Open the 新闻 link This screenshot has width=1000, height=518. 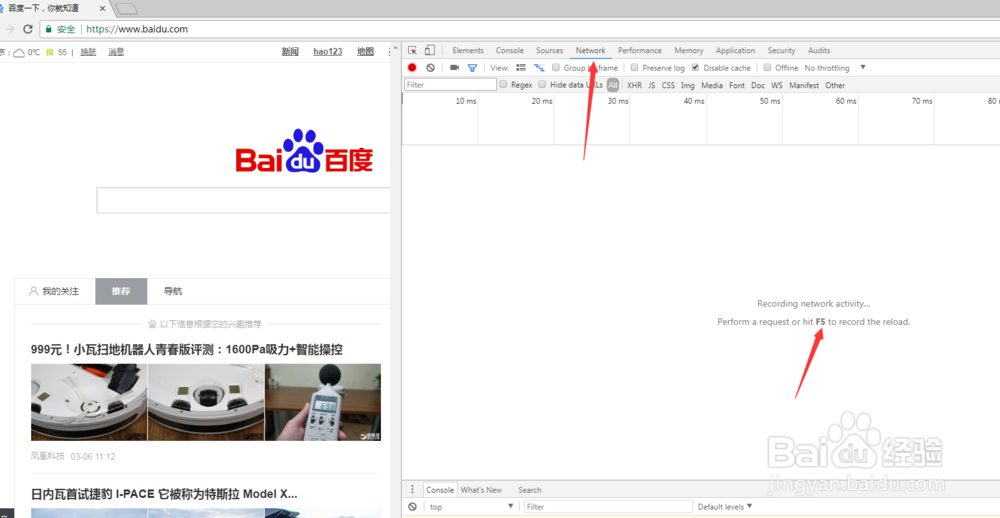tap(290, 52)
